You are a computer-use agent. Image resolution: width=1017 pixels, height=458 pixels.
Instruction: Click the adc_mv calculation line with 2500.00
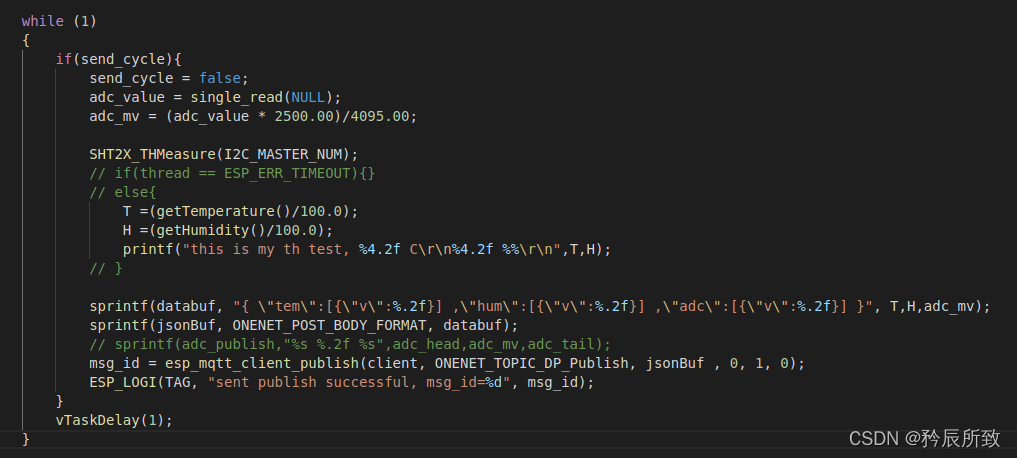coord(253,117)
